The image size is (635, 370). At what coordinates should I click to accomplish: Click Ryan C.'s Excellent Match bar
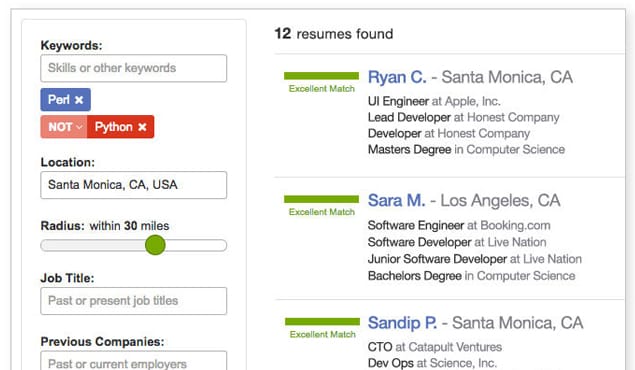322,76
